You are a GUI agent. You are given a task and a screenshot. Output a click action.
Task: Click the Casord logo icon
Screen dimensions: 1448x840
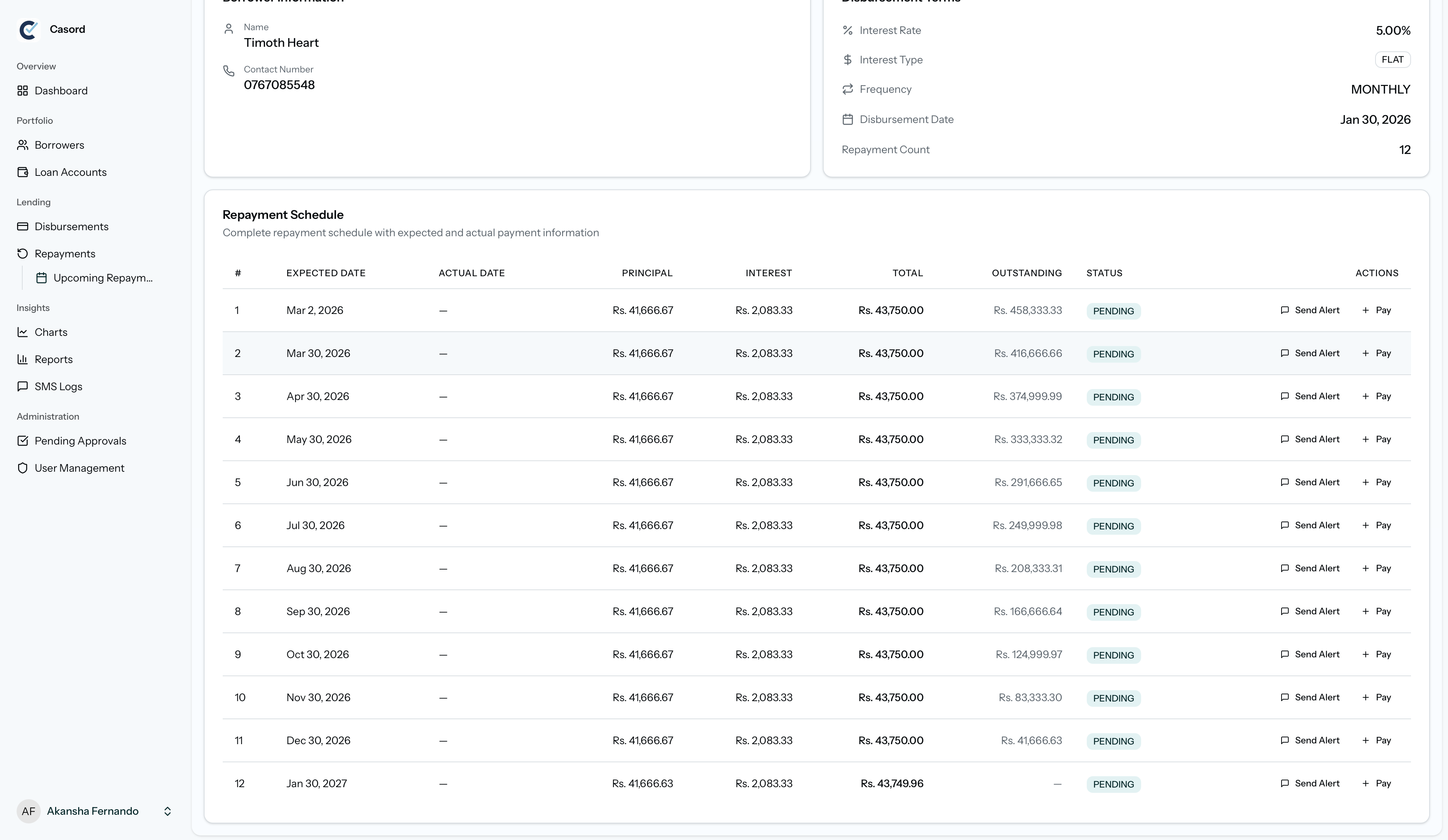pos(28,29)
